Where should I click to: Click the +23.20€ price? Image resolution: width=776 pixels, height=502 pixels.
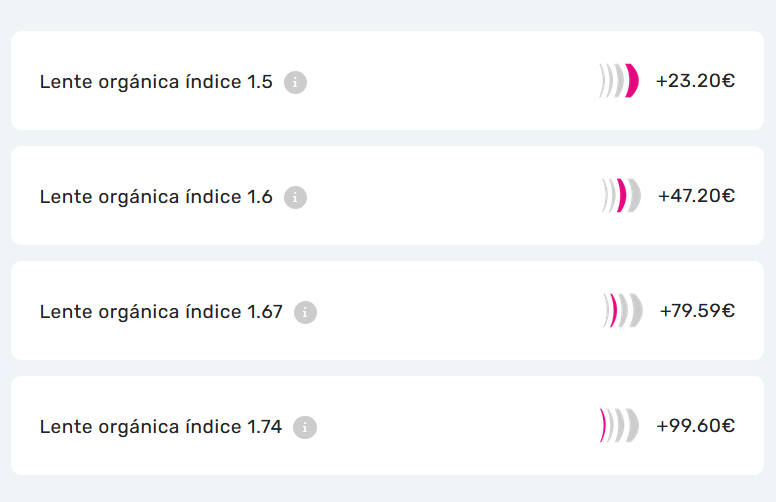(695, 81)
